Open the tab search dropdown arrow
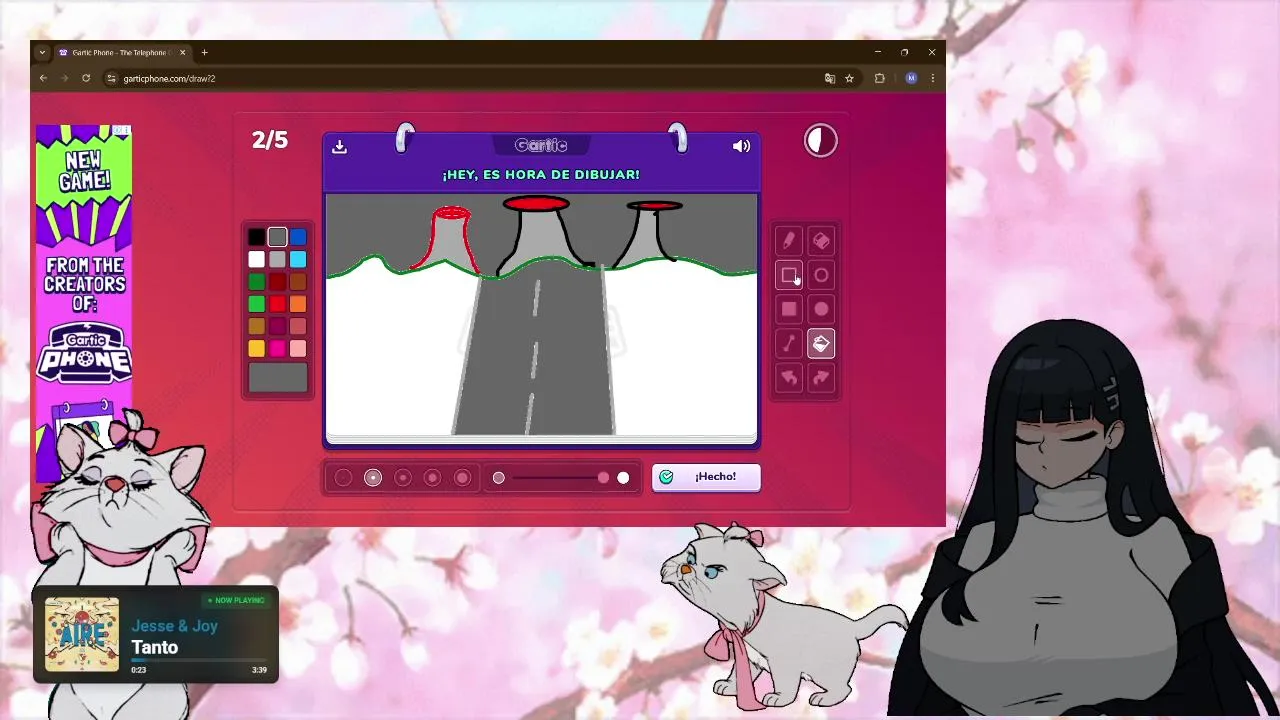 point(42,52)
